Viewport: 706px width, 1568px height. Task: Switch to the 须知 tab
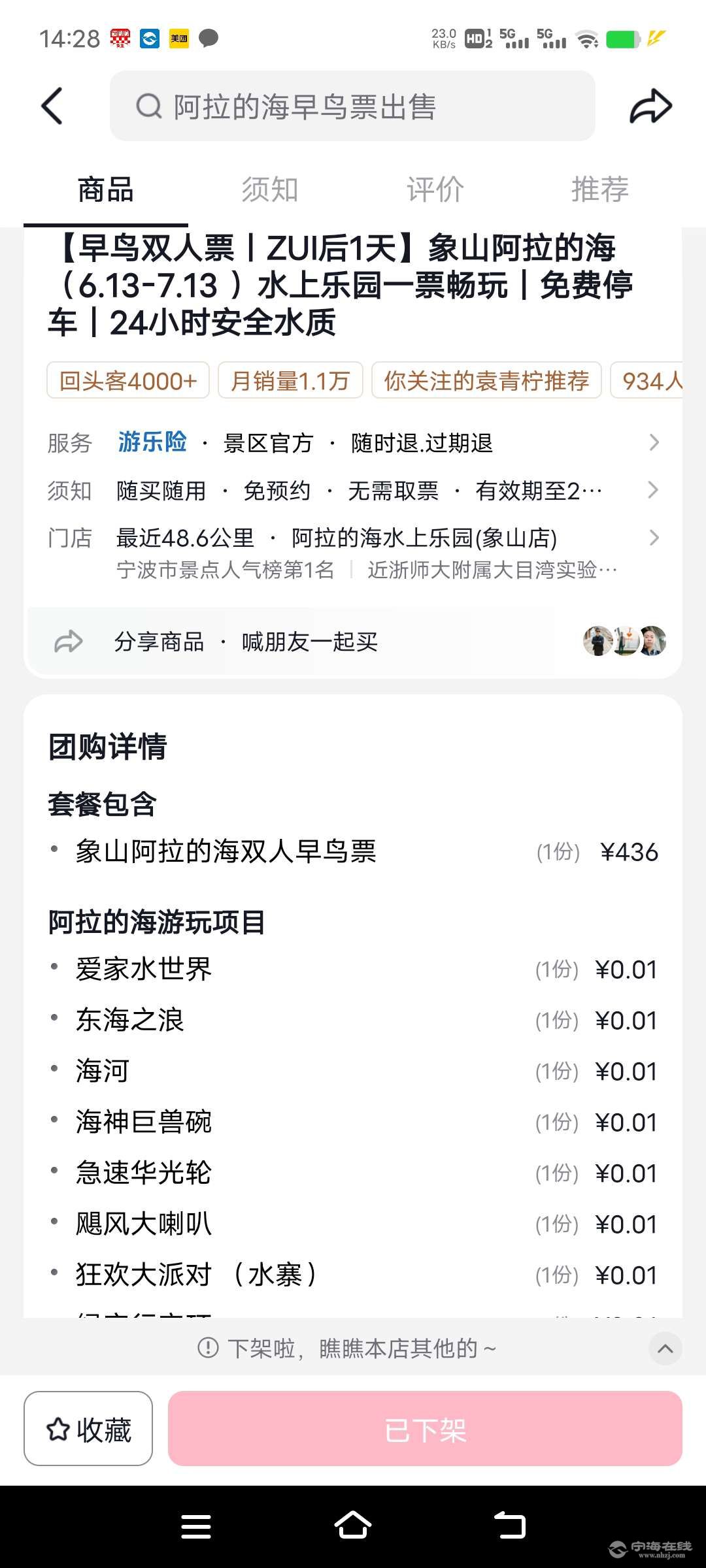click(x=270, y=189)
